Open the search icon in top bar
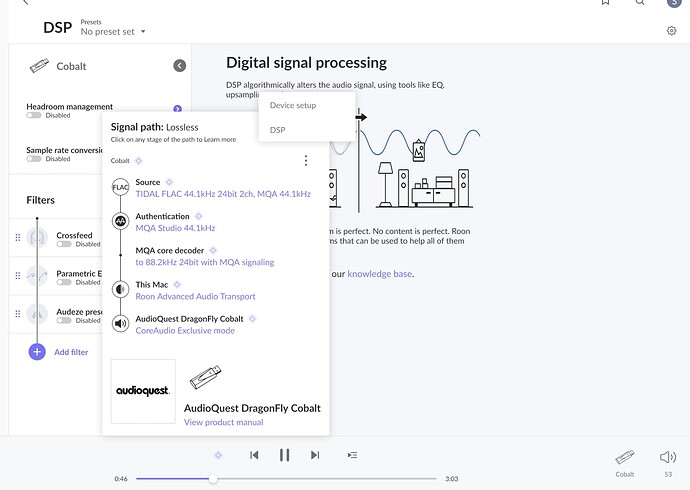The width and height of the screenshot is (690, 490). click(x=640, y=2)
